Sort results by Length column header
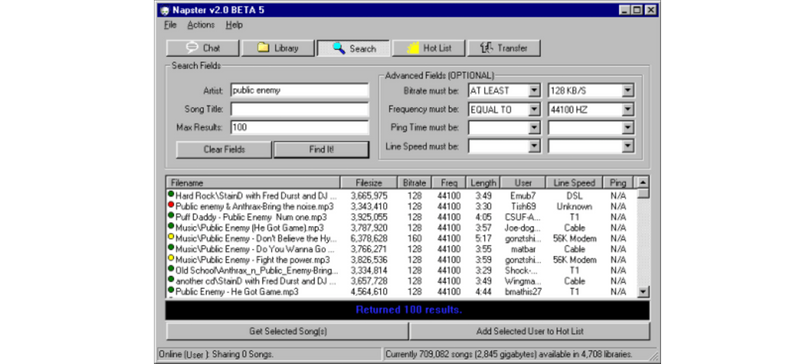 tap(483, 183)
